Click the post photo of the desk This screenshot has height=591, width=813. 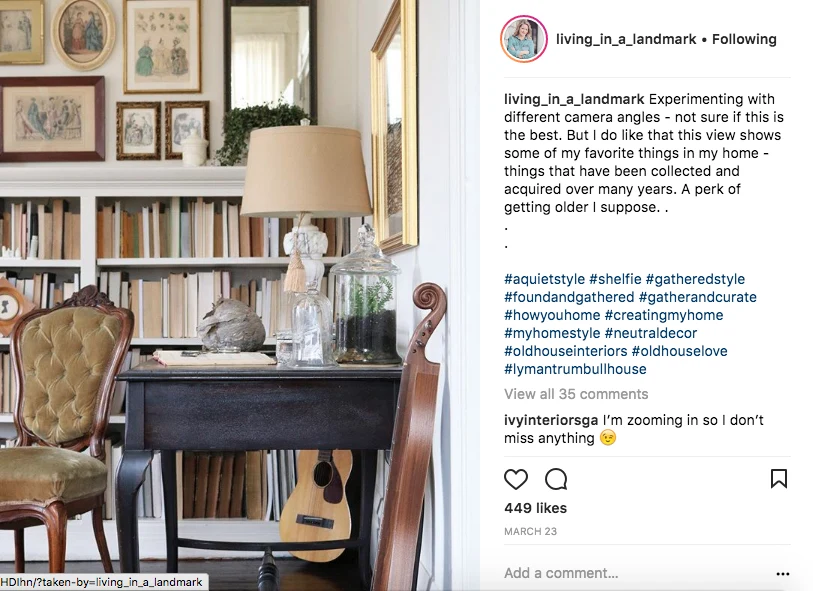240,296
